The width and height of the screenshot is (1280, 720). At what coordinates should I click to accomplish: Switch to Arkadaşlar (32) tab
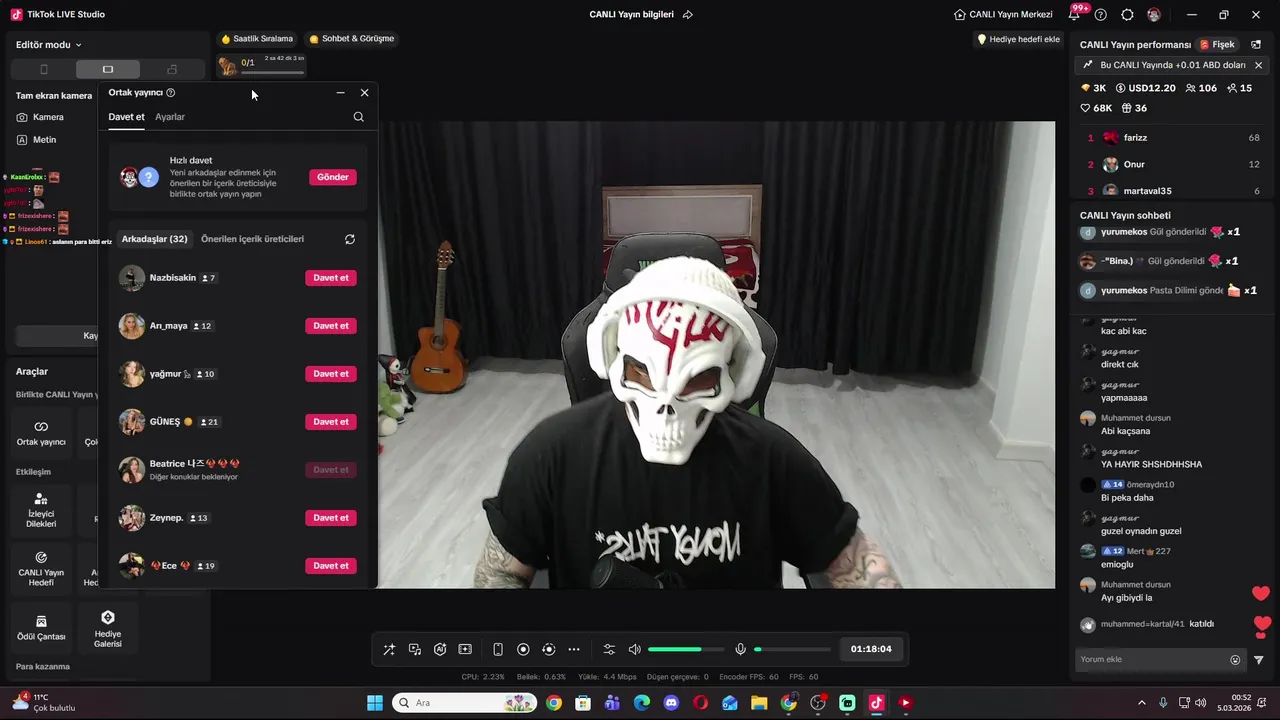(x=154, y=239)
